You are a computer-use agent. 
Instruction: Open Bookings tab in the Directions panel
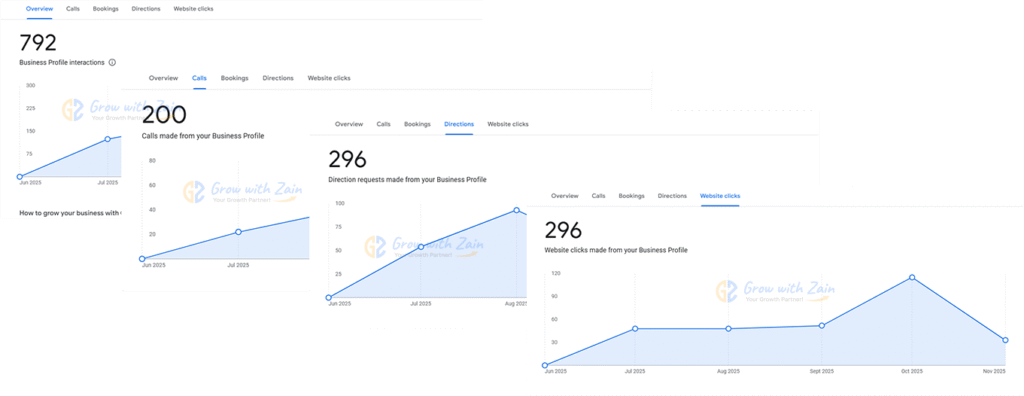point(417,124)
